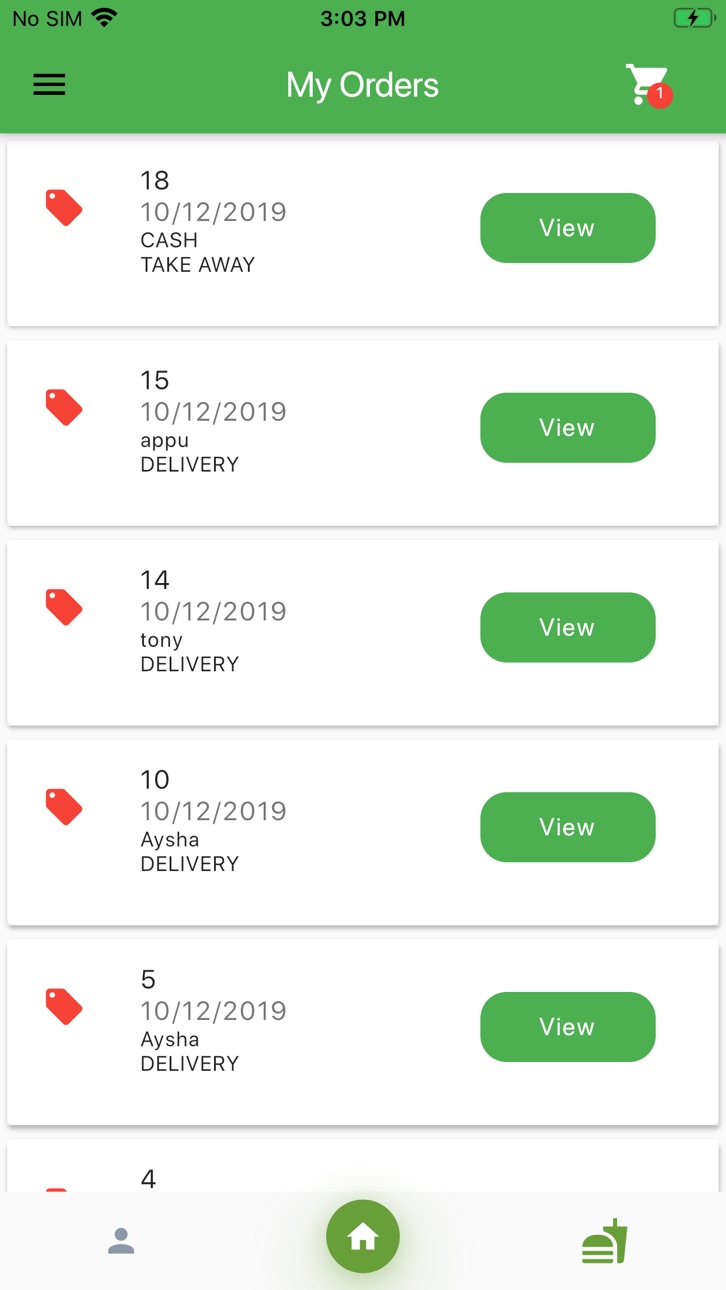This screenshot has height=1290, width=726.
Task: Tap the red tag icon for order 15
Action: 64,408
